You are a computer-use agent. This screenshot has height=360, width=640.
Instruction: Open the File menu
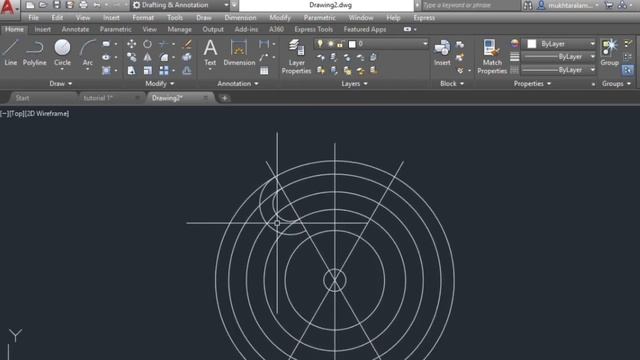pyautogui.click(x=33, y=18)
